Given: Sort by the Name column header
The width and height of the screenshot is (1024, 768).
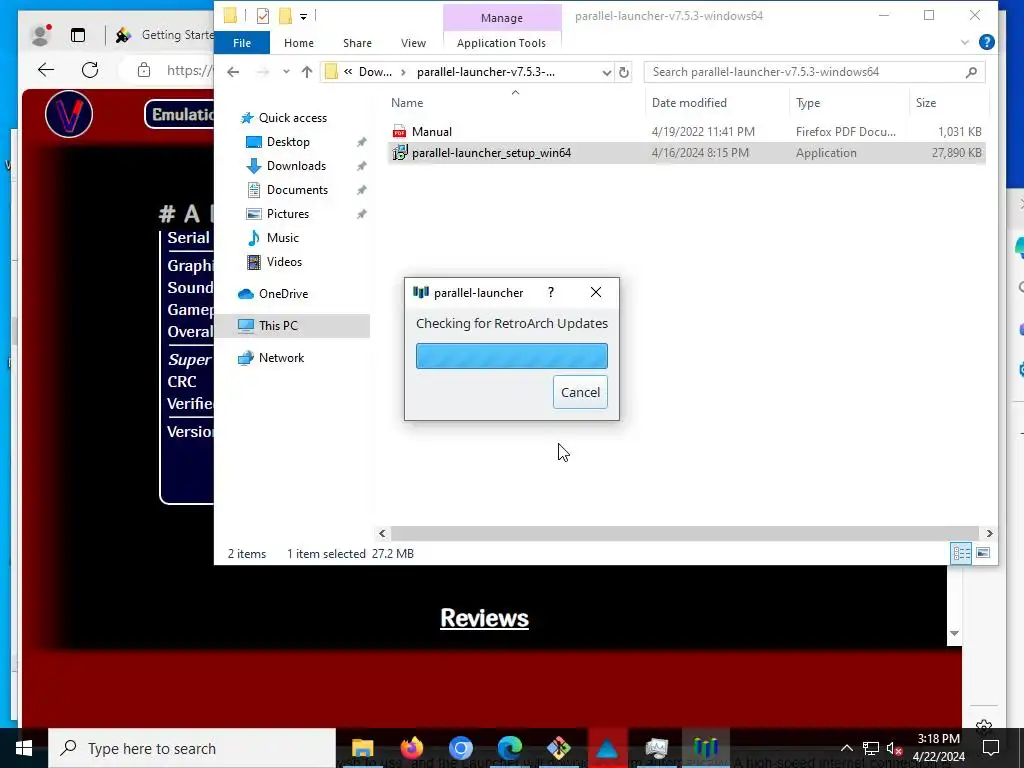Looking at the screenshot, I should tap(407, 103).
